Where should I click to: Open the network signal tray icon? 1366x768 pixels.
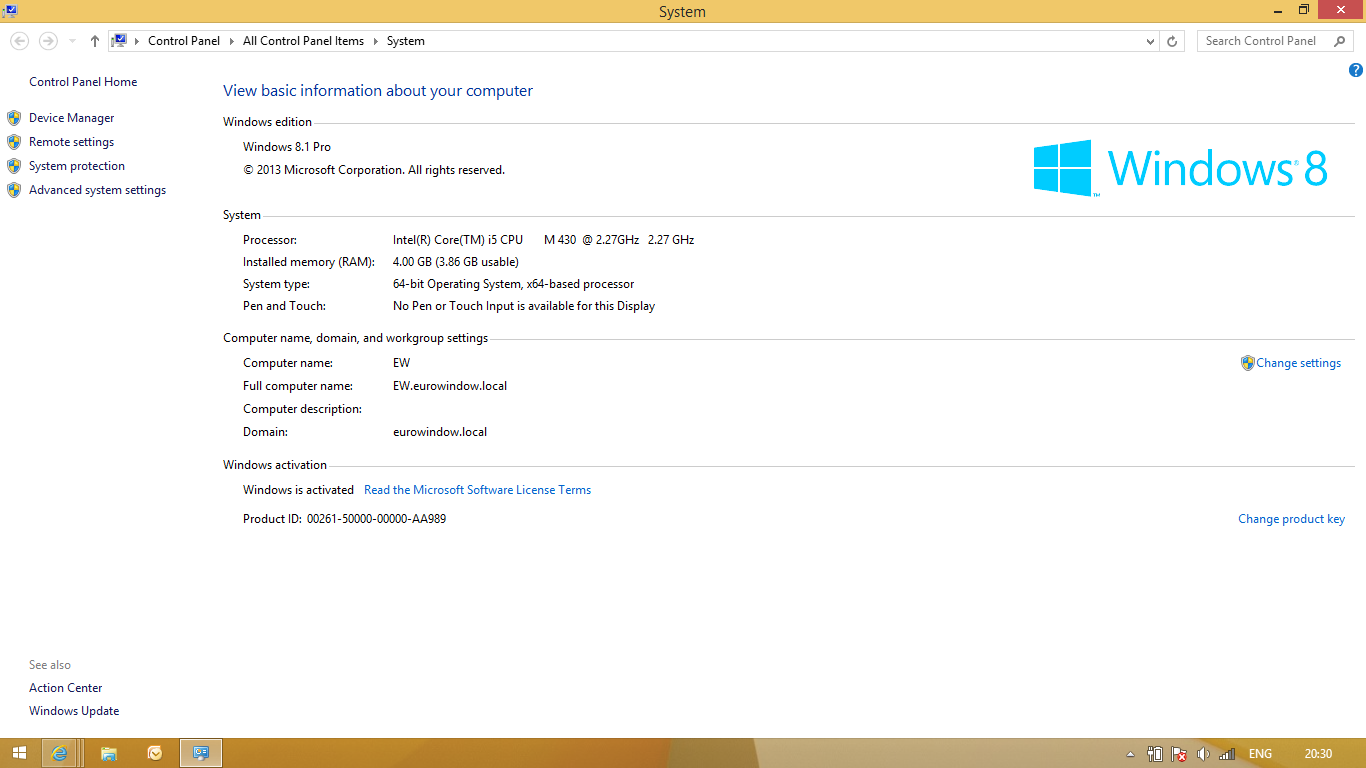click(x=1227, y=754)
